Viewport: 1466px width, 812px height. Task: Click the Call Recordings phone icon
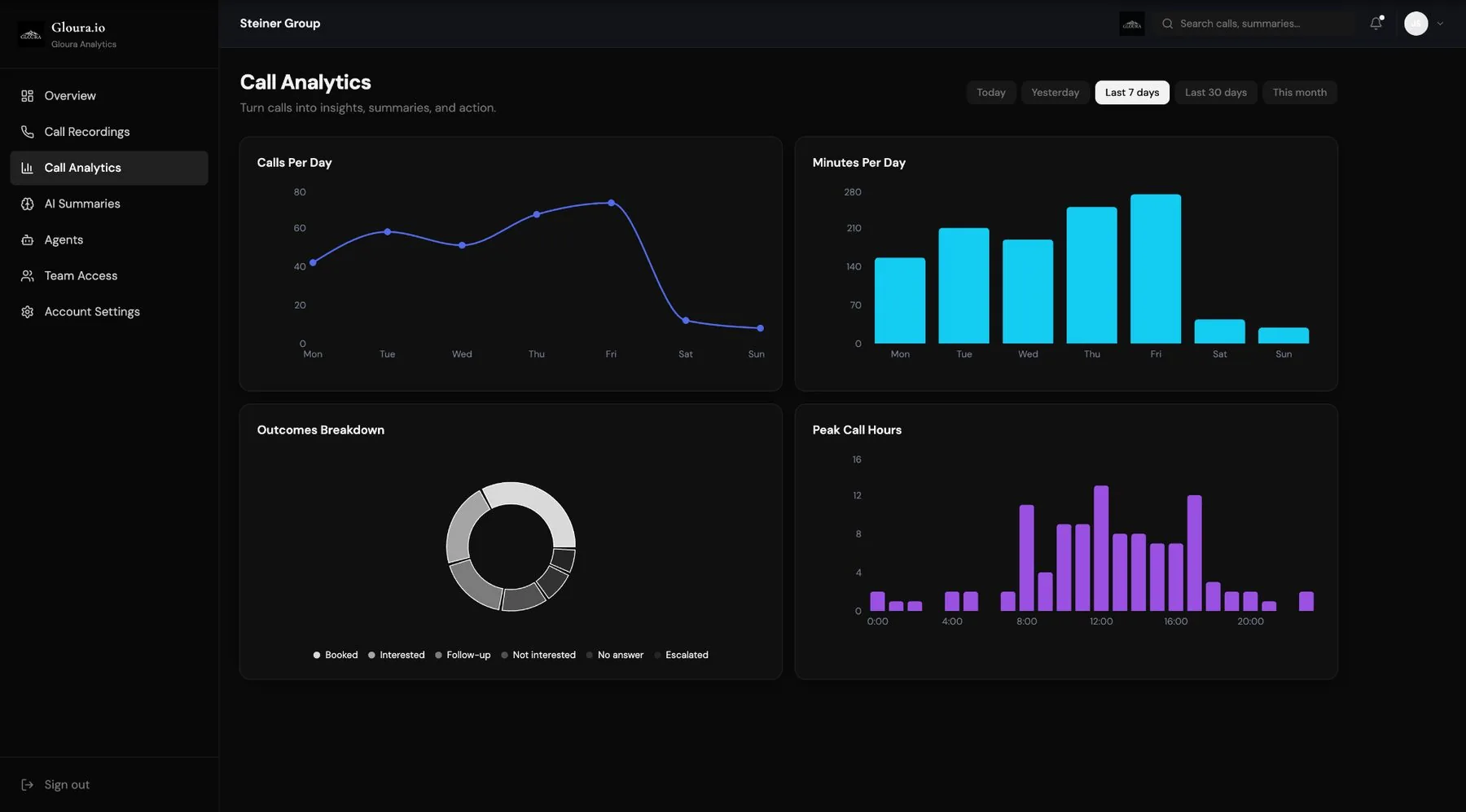tap(27, 132)
